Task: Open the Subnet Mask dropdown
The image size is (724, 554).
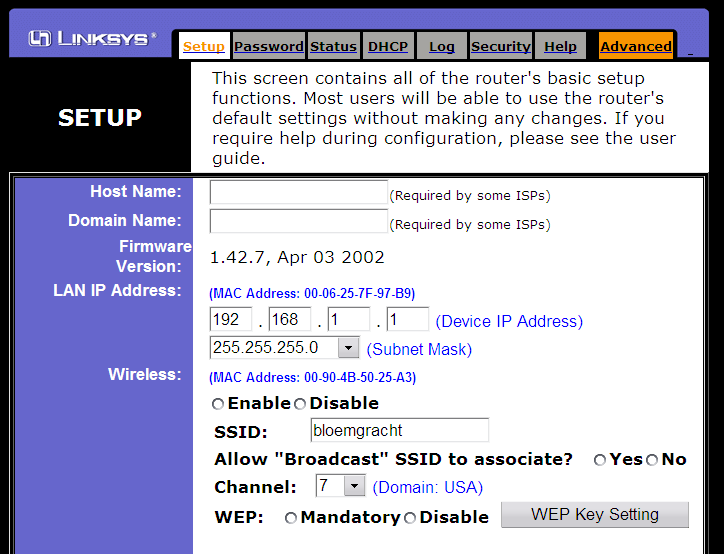Action: [348, 348]
